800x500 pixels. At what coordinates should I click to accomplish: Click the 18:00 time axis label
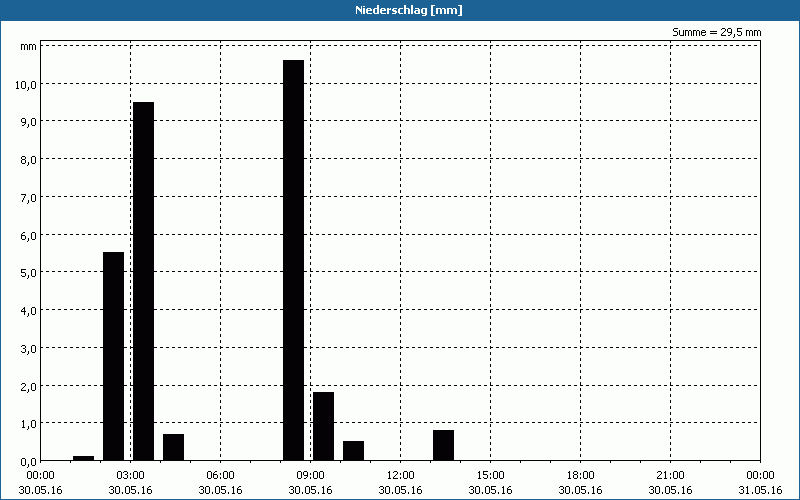(x=581, y=476)
